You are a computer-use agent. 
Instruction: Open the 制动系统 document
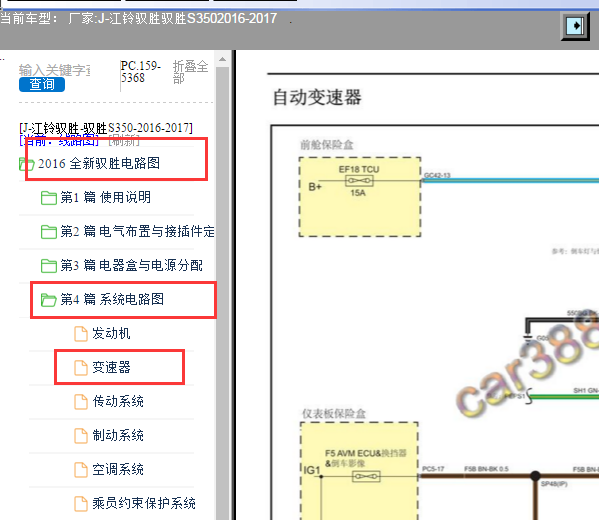(118, 436)
